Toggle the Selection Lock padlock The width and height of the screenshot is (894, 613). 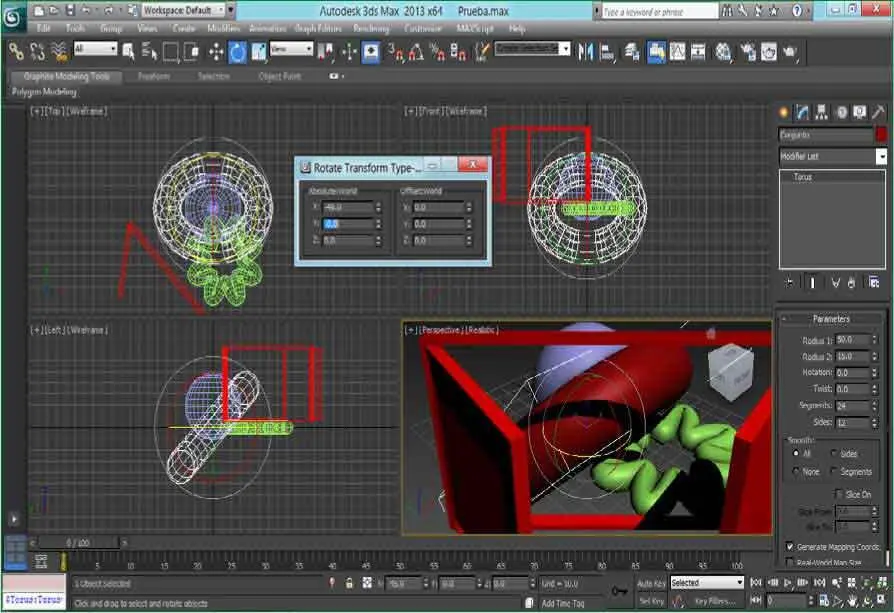coord(349,583)
